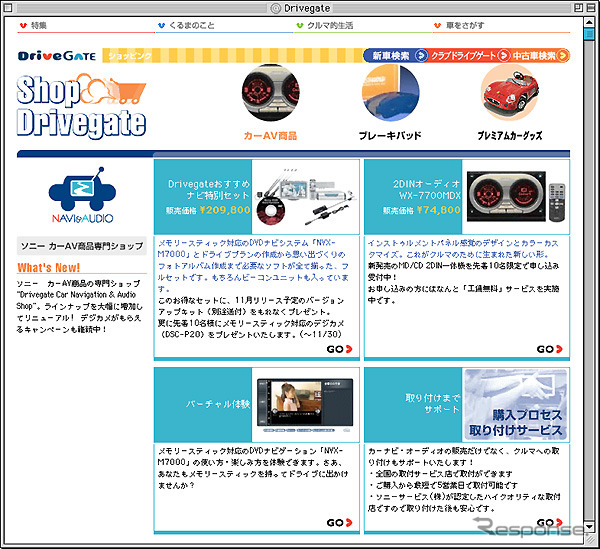Image resolution: width=600 pixels, height=549 pixels.
Task: Close the Drivegate window via close box
Action: [8, 8]
